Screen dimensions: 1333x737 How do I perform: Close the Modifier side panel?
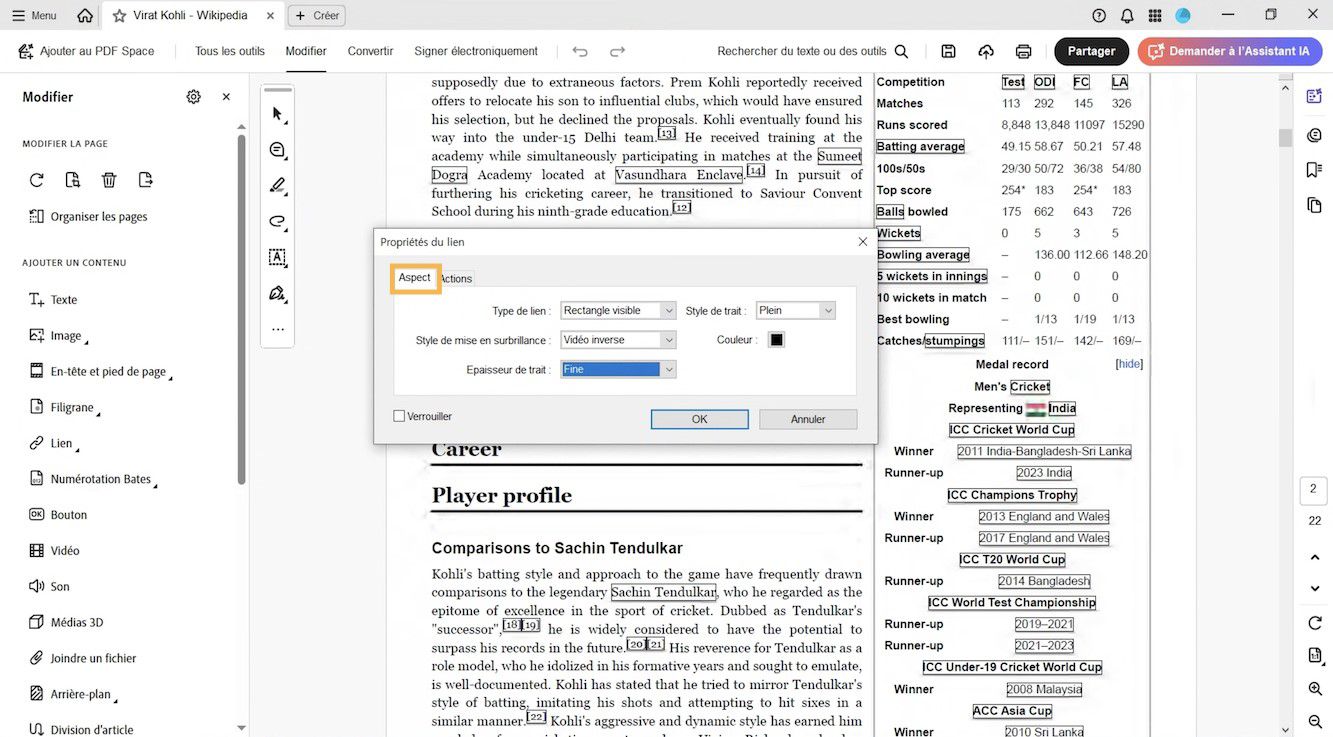[226, 97]
